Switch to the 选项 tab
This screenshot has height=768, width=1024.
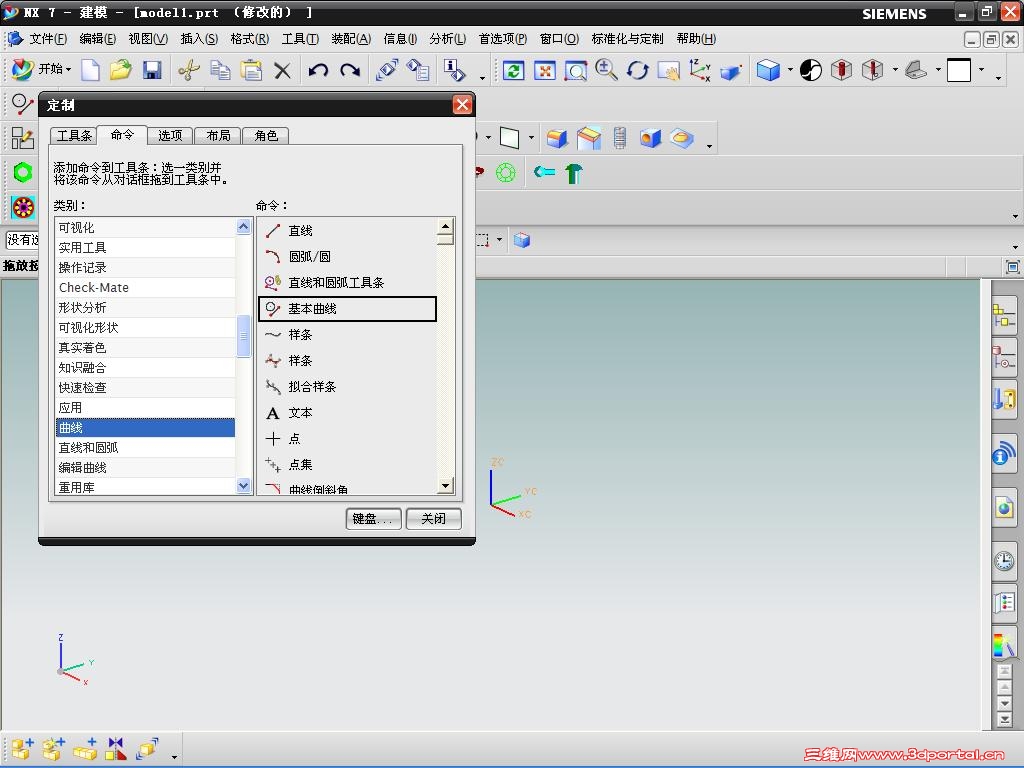click(170, 135)
